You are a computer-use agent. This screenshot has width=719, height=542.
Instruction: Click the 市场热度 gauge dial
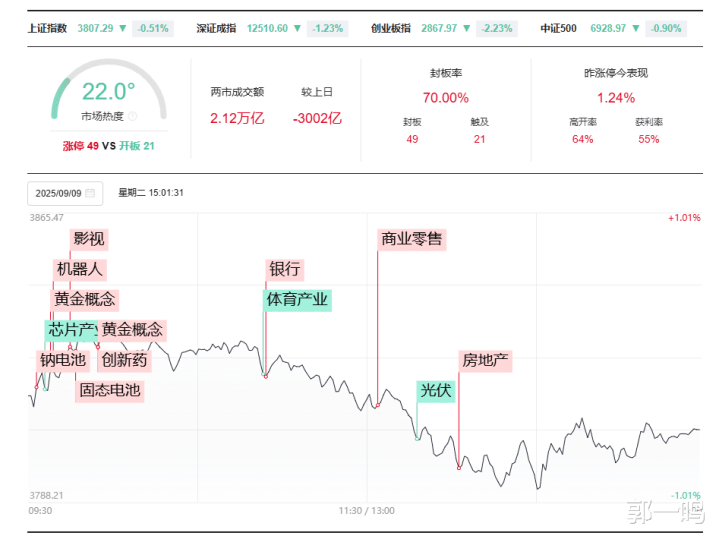108,95
